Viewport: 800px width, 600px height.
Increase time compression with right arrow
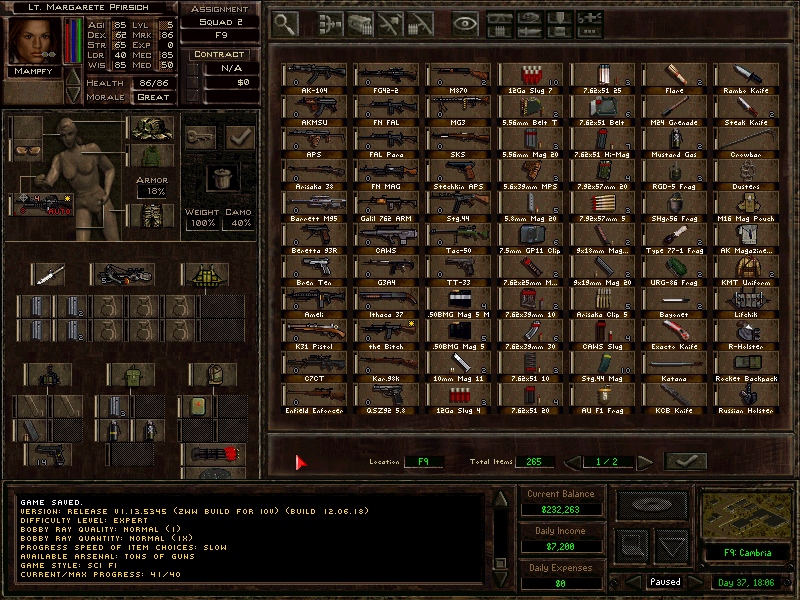tap(695, 582)
